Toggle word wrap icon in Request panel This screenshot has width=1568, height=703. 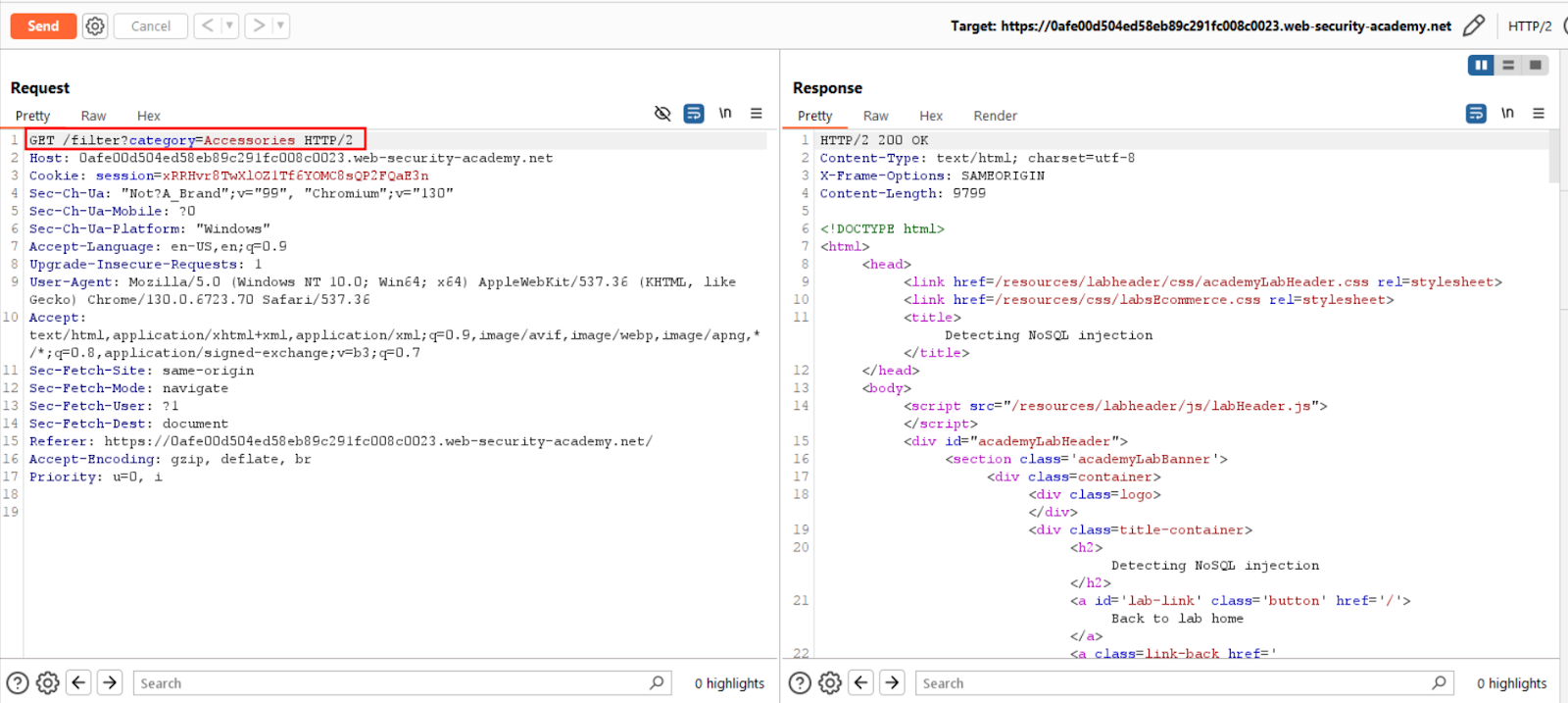[694, 114]
